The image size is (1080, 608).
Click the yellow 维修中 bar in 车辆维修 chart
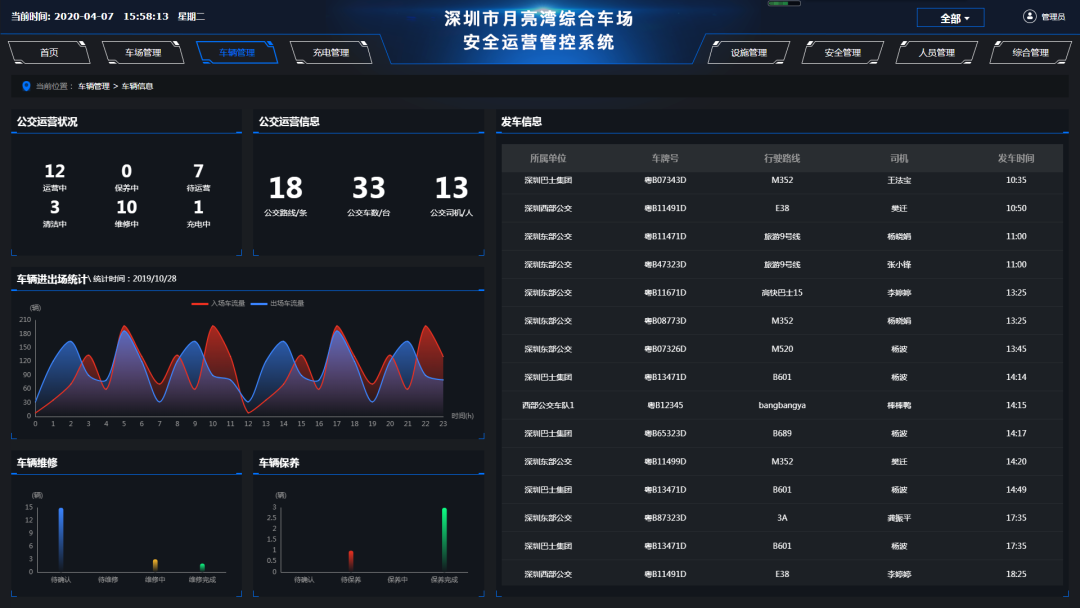[155, 565]
